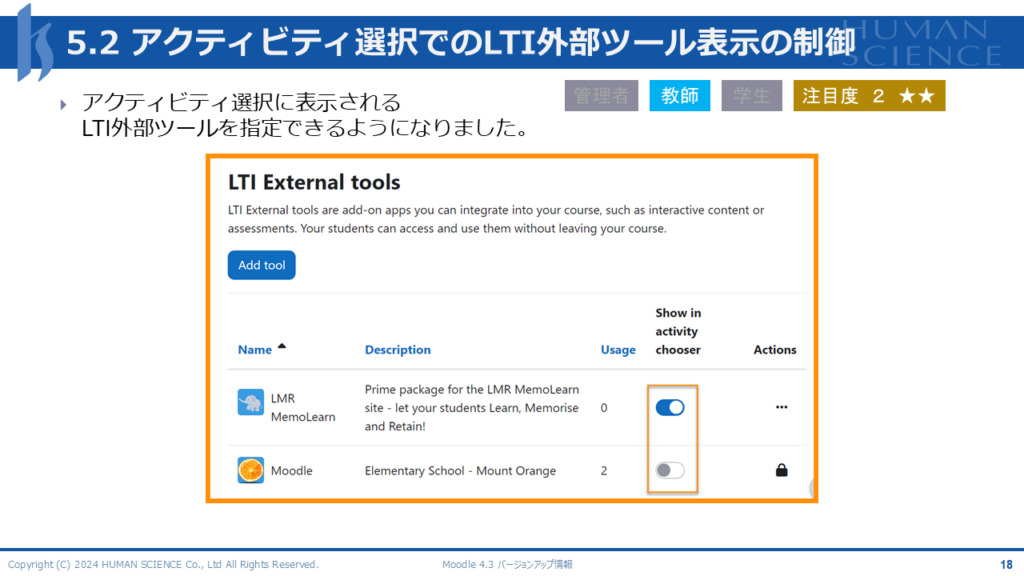
Task: Click the usage count 2 for Moodle
Action: (x=604, y=471)
